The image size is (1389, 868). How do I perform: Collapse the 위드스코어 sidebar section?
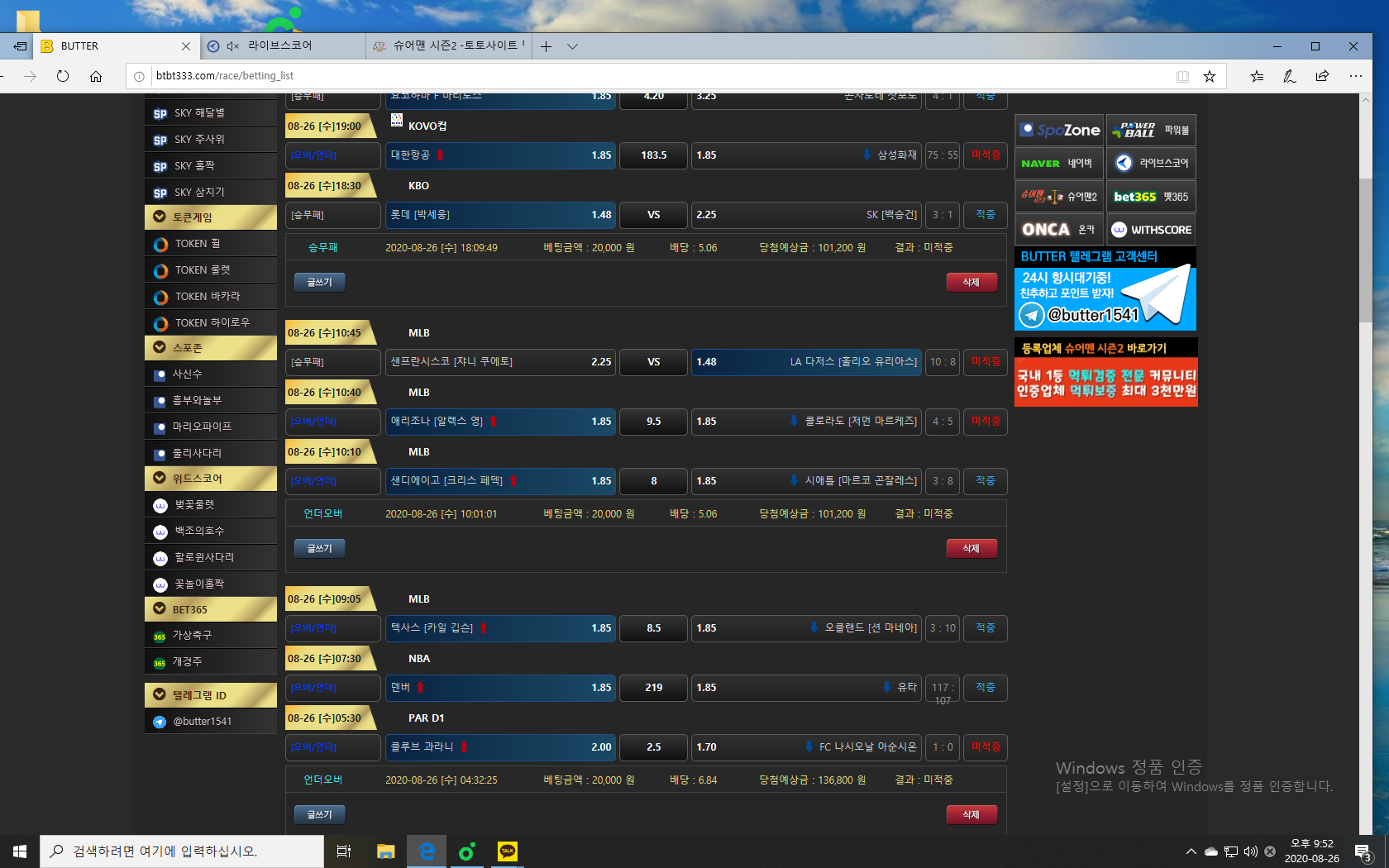click(160, 478)
